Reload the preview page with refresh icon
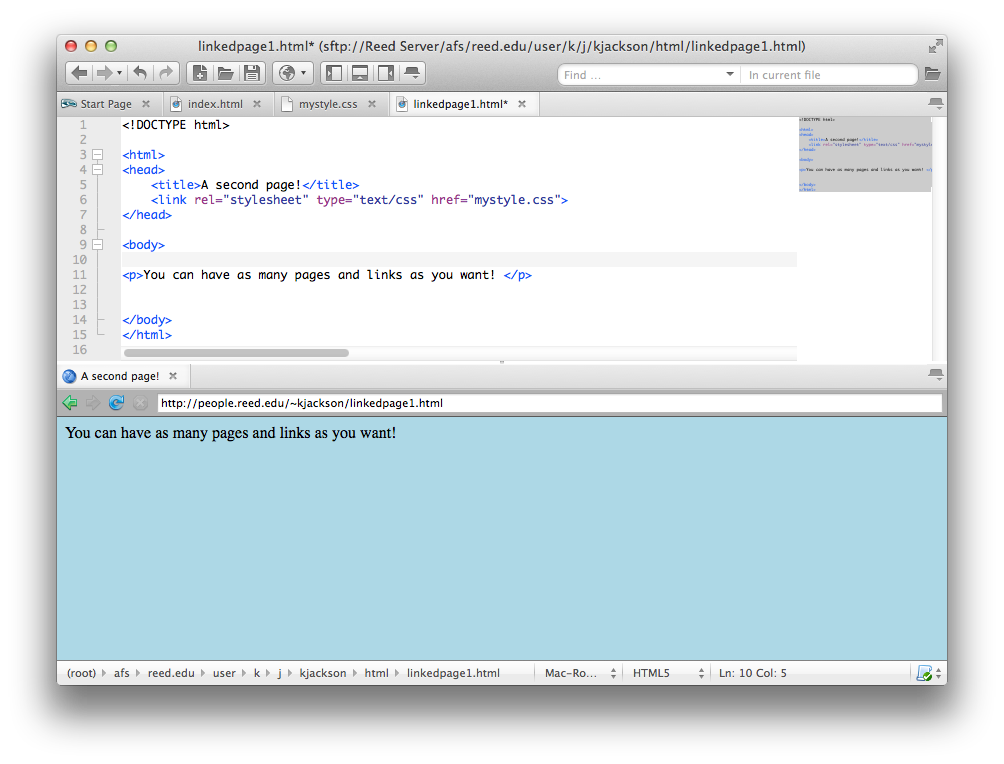The image size is (1004, 764). (x=116, y=403)
